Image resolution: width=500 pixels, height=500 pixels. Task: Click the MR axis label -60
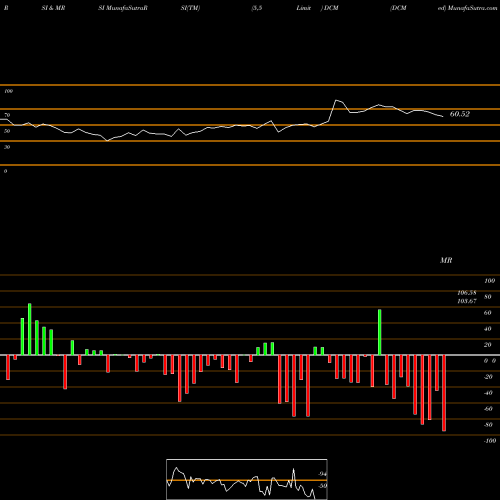pos(488,409)
